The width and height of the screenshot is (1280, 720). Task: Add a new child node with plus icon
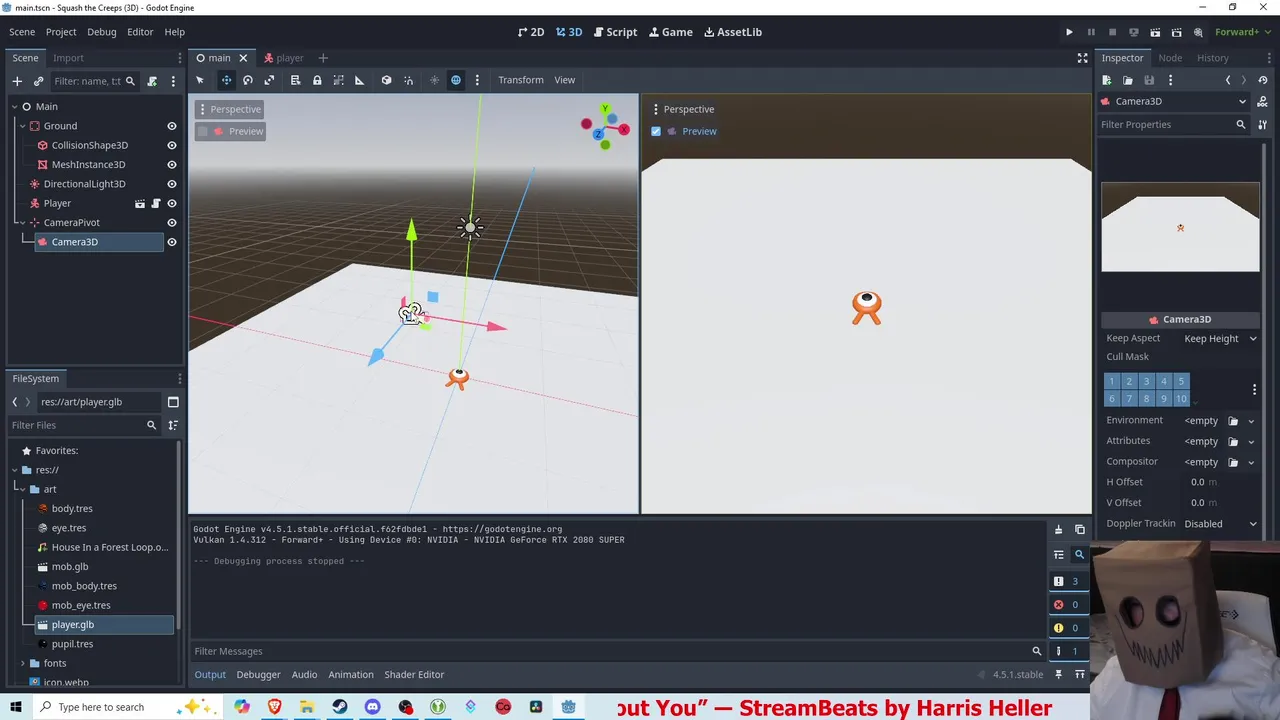pyautogui.click(x=17, y=81)
